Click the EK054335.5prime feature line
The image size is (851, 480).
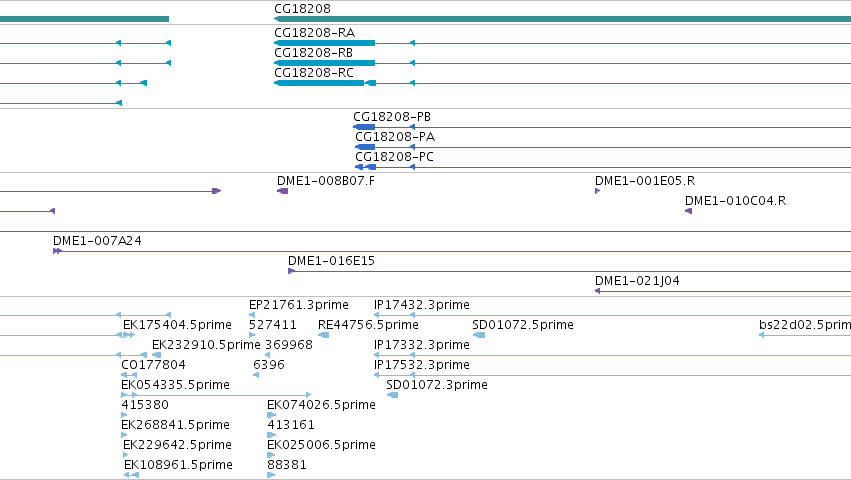coord(216,395)
